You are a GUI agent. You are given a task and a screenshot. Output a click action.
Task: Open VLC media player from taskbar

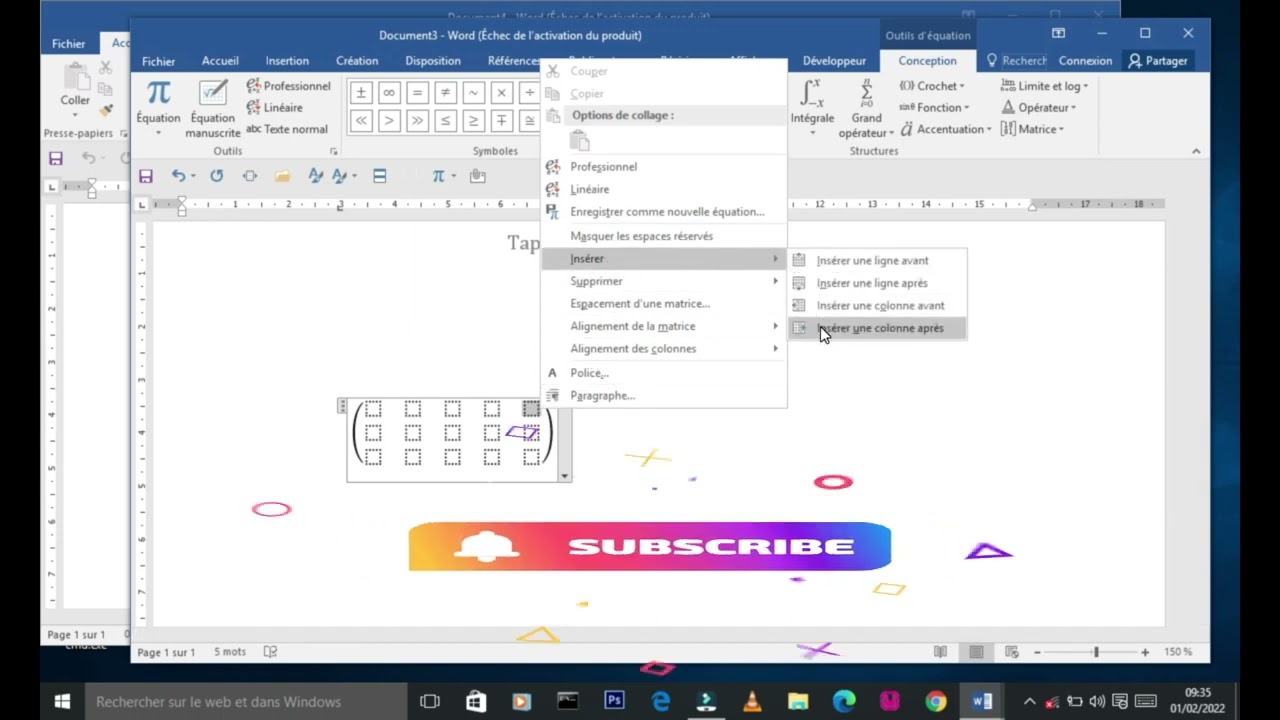tap(752, 701)
